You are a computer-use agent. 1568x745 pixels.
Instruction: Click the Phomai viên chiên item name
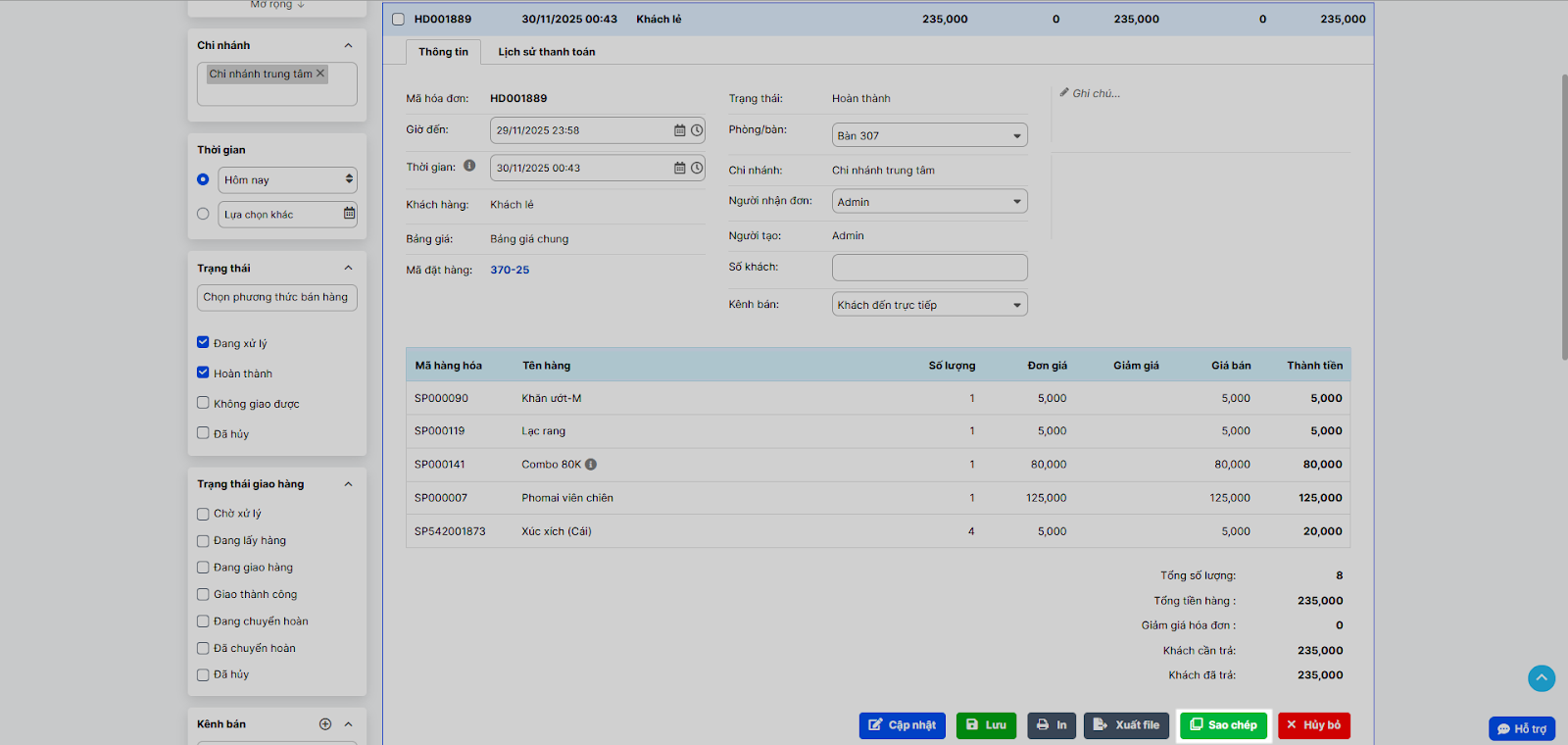[x=567, y=498]
